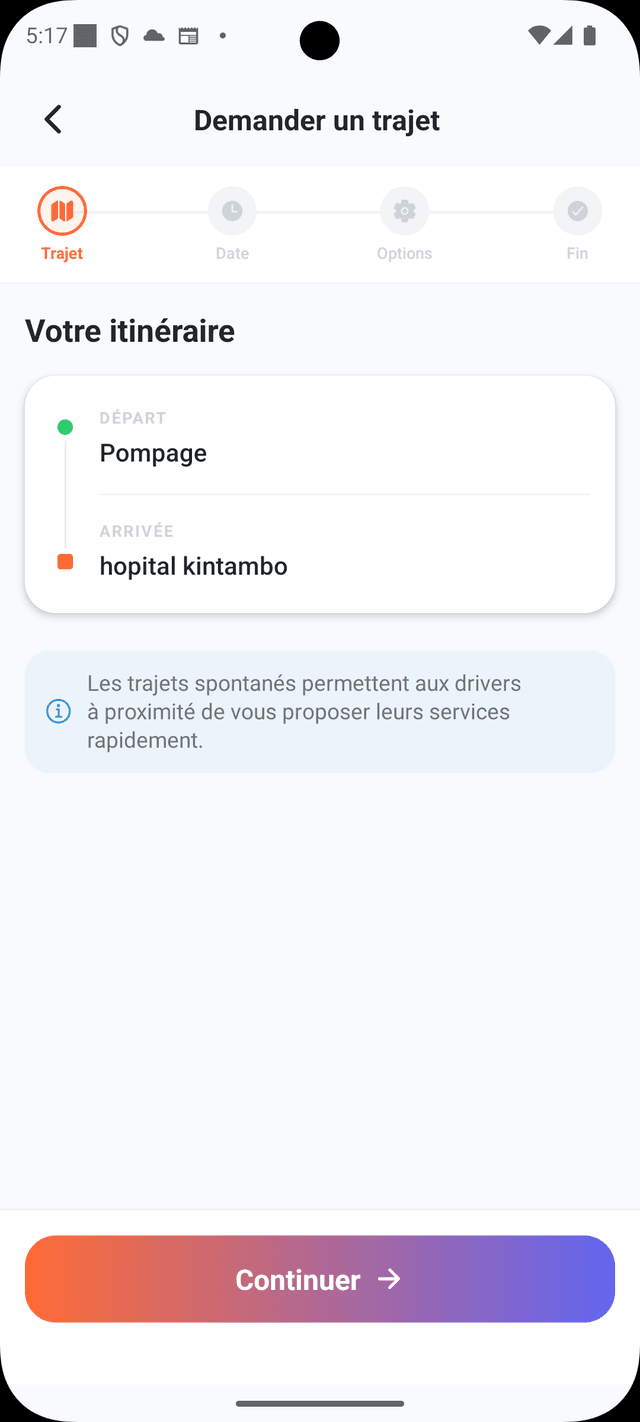Tap the ARRIVÉE section label
The image size is (640, 1422).
pos(136,531)
